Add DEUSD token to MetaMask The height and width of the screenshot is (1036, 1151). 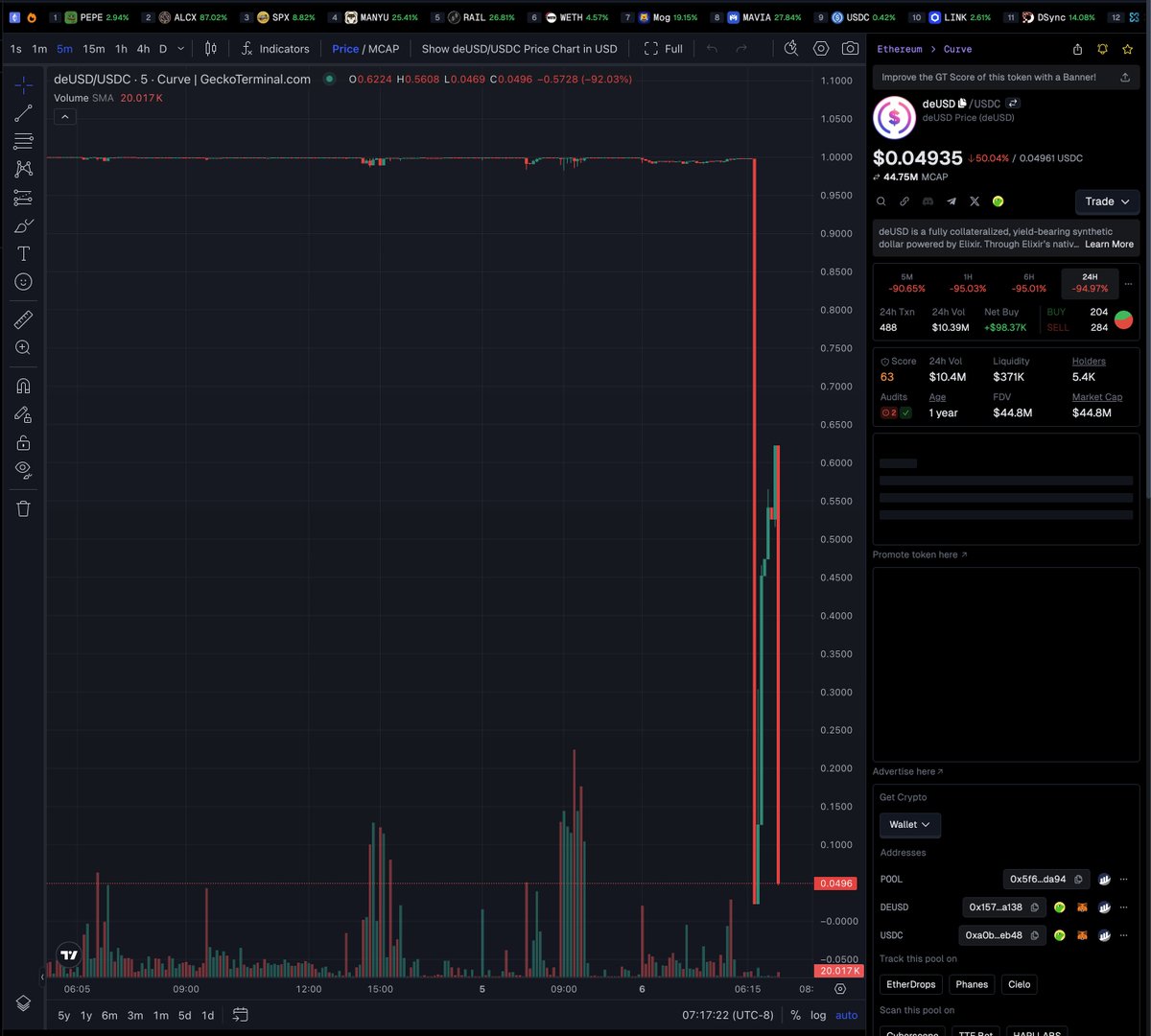(x=1082, y=907)
